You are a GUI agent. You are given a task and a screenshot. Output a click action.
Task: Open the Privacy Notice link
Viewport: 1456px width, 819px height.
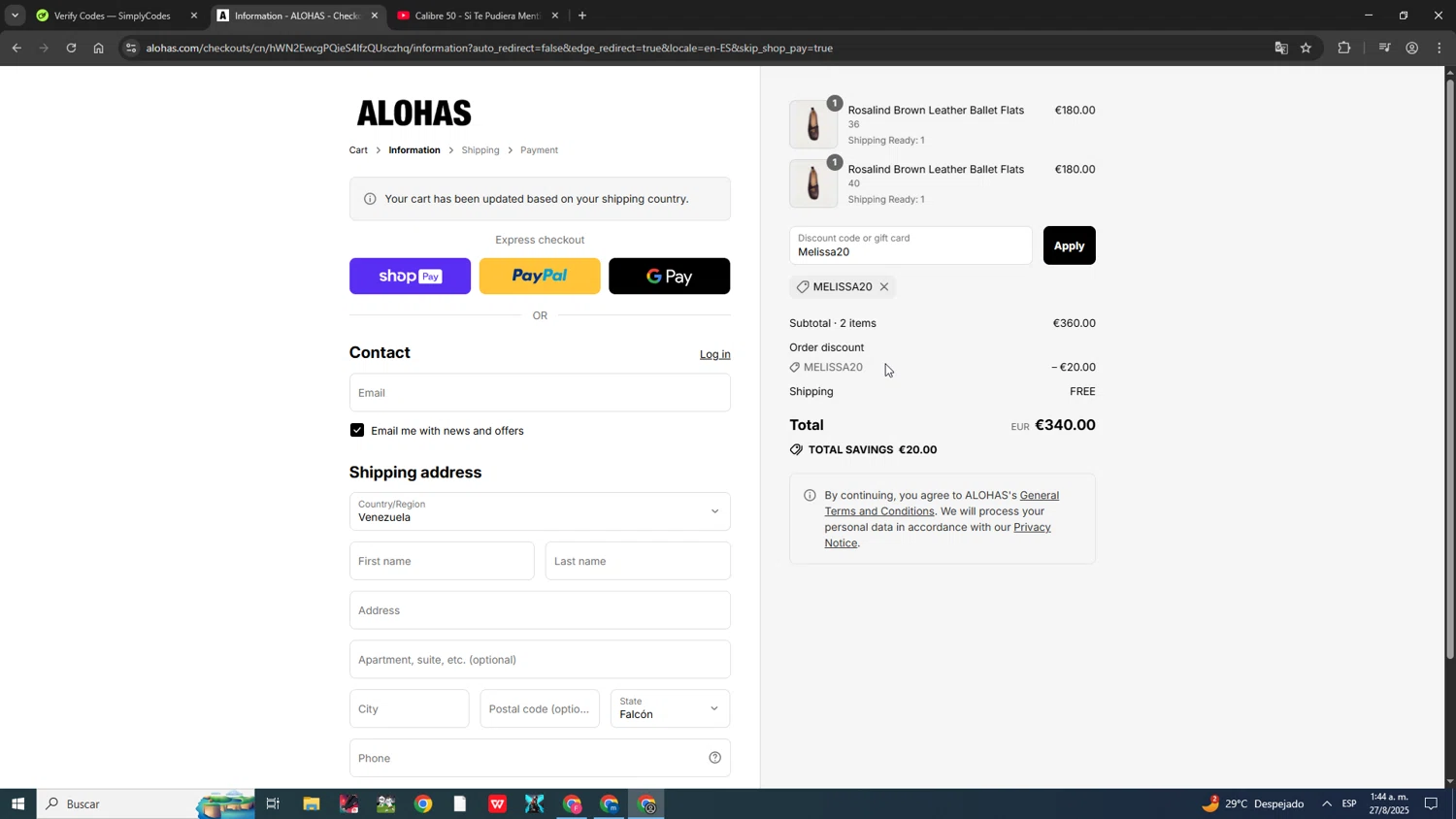tap(937, 535)
